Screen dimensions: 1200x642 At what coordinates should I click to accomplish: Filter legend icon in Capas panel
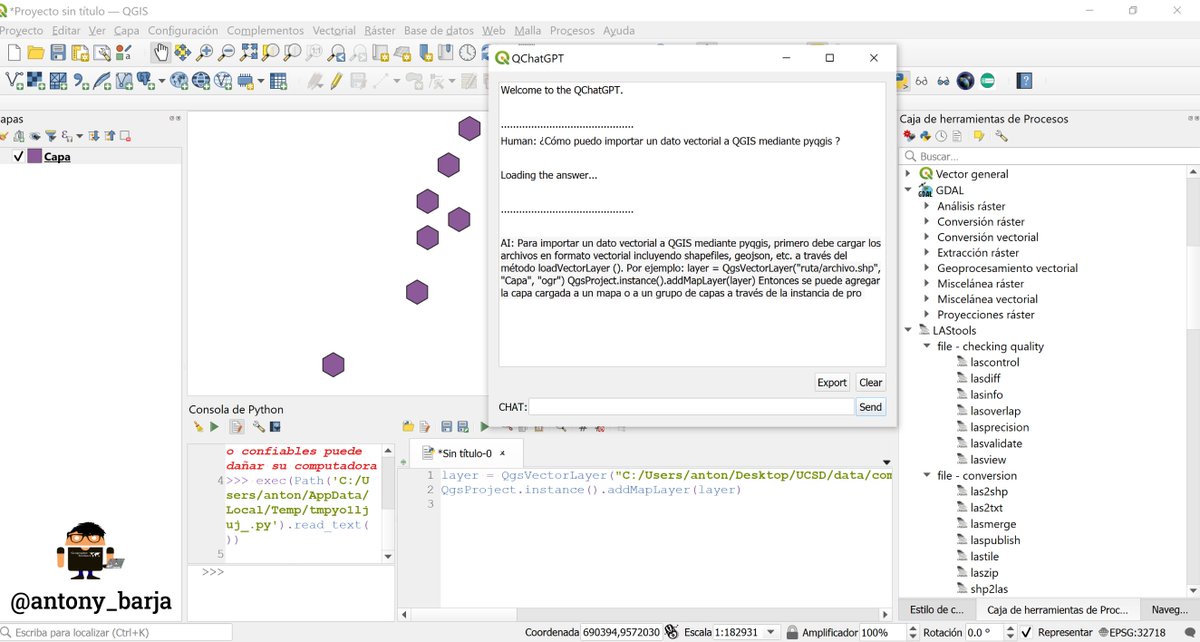coord(50,136)
